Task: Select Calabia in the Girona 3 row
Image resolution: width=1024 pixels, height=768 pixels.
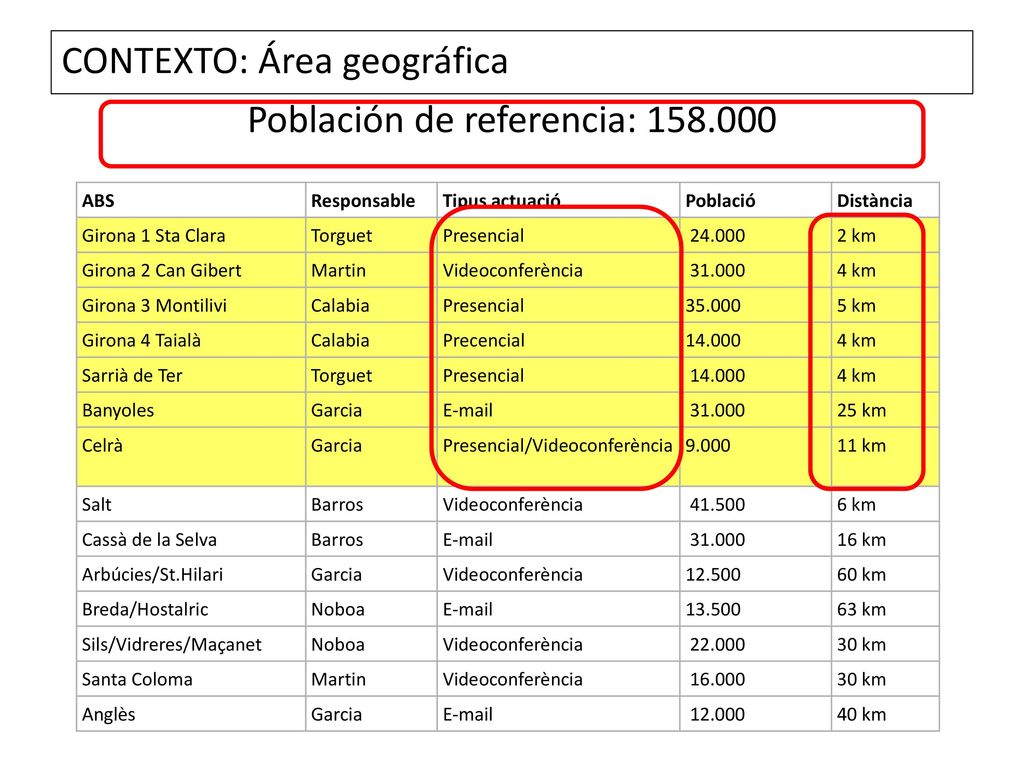Action: pyautogui.click(x=340, y=306)
